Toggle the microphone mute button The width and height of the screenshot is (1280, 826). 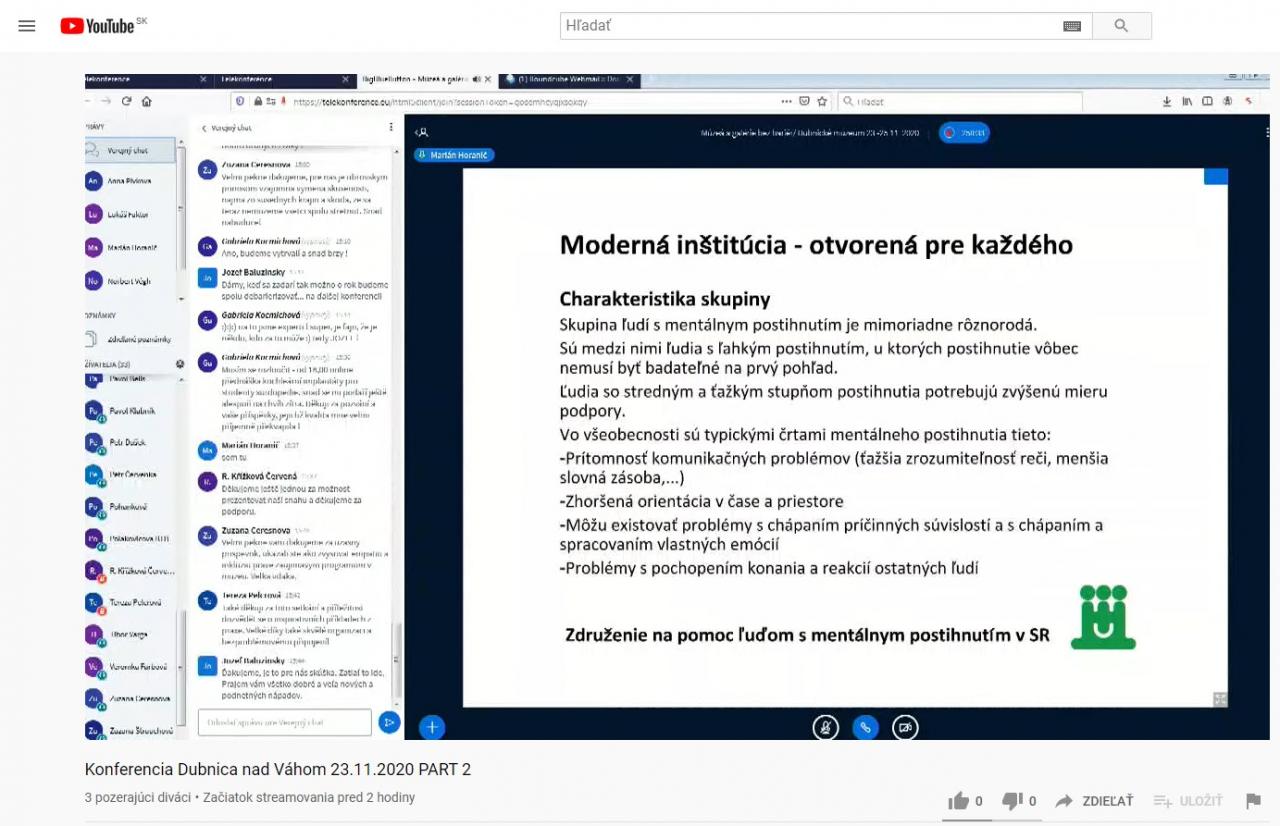825,727
